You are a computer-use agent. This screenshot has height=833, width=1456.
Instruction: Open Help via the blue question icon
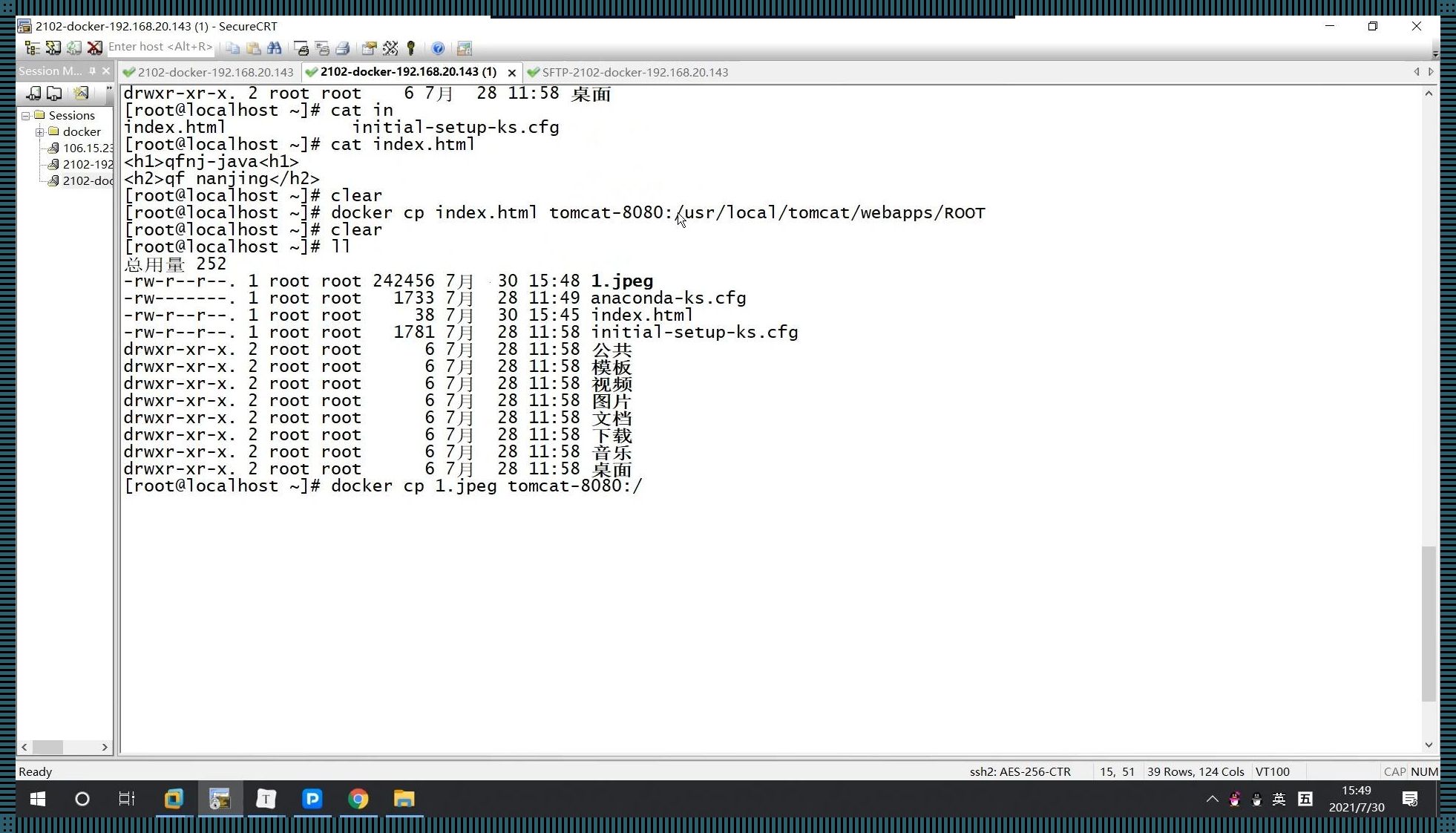pos(438,48)
